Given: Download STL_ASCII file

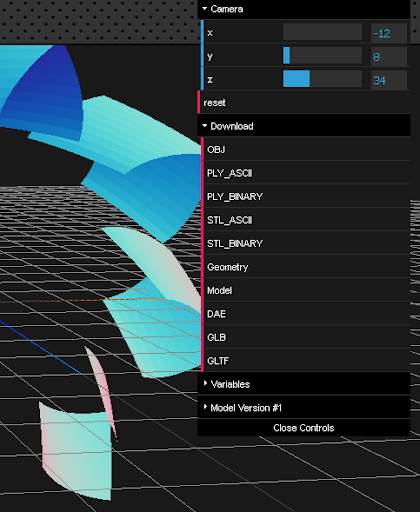Looking at the screenshot, I should tap(307, 220).
